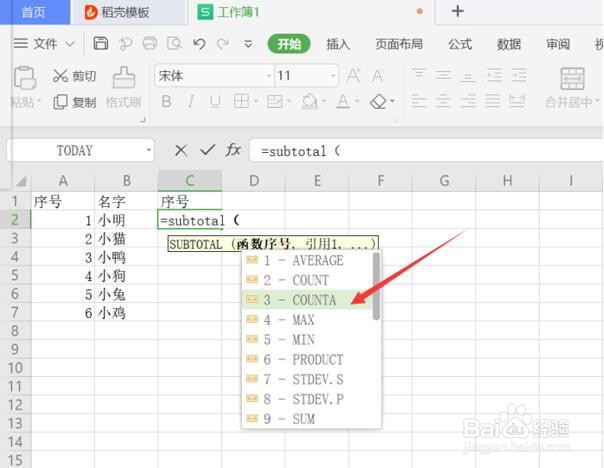Increase indent icon
Screen dimensions: 604x468
point(519,75)
